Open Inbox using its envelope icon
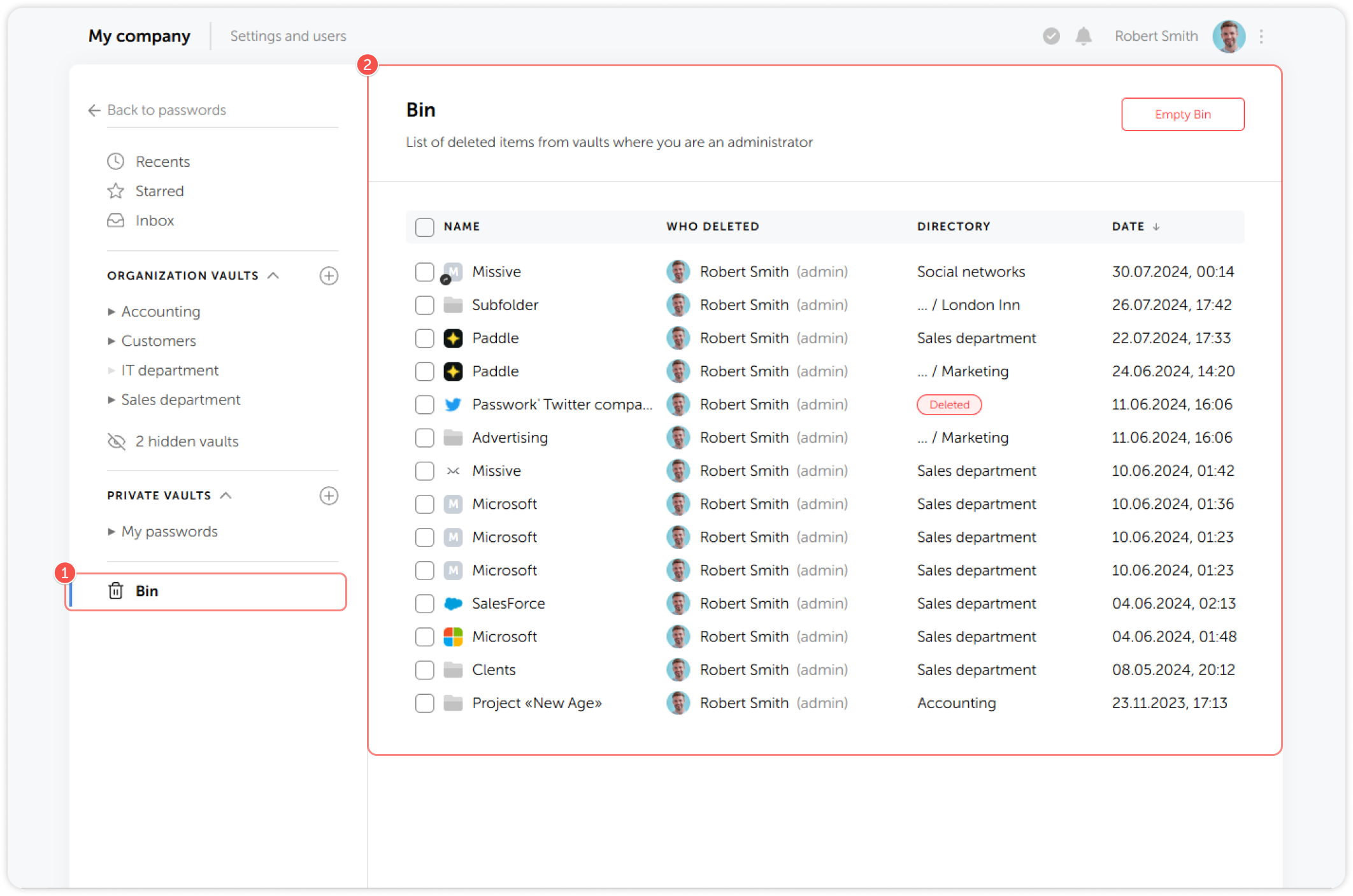 [115, 220]
